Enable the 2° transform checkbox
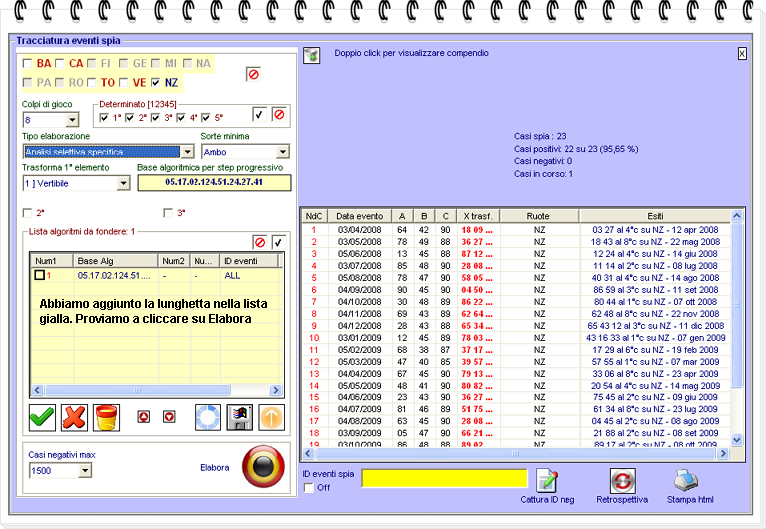 [27, 213]
